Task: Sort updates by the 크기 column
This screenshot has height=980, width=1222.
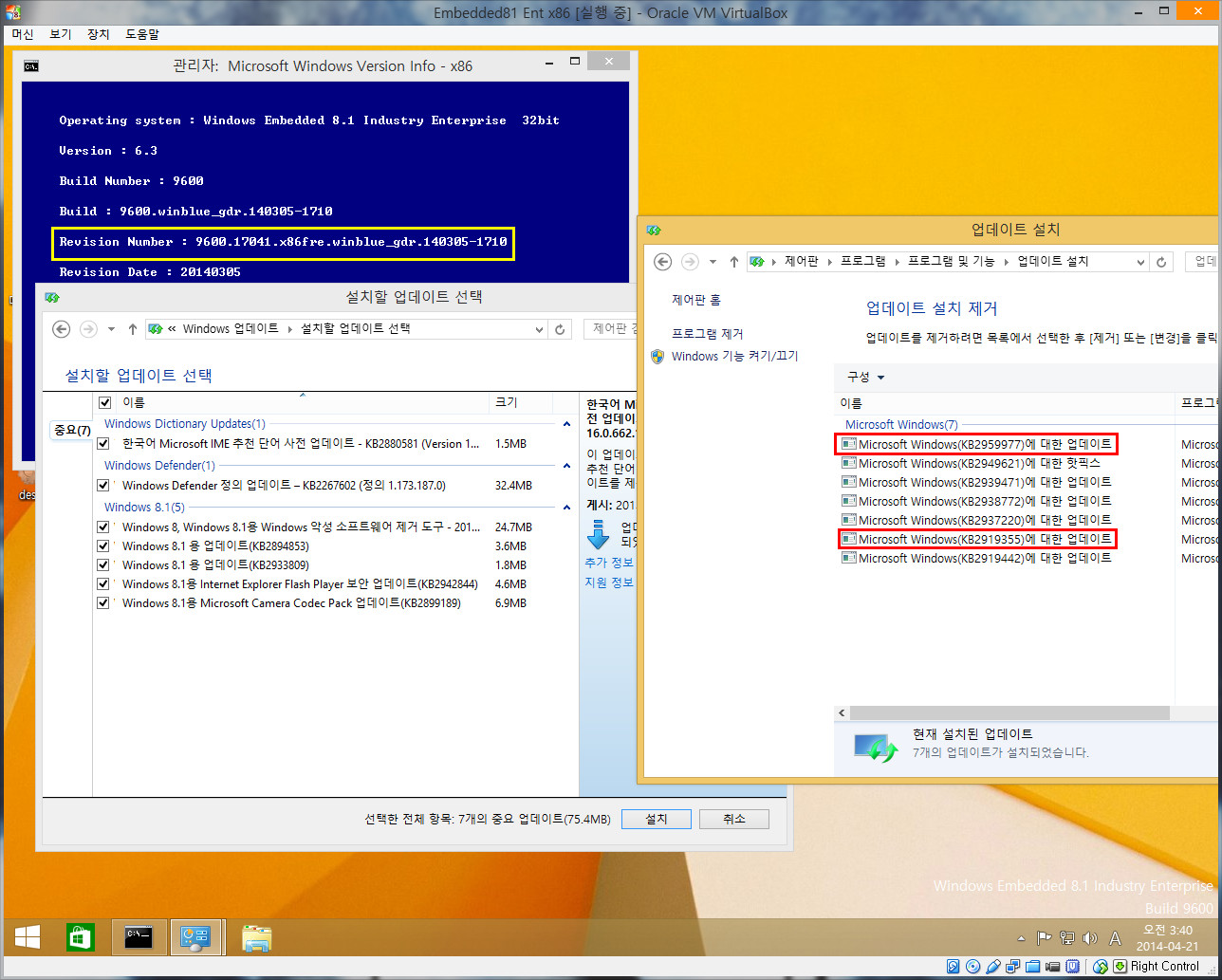Action: pyautogui.click(x=521, y=403)
